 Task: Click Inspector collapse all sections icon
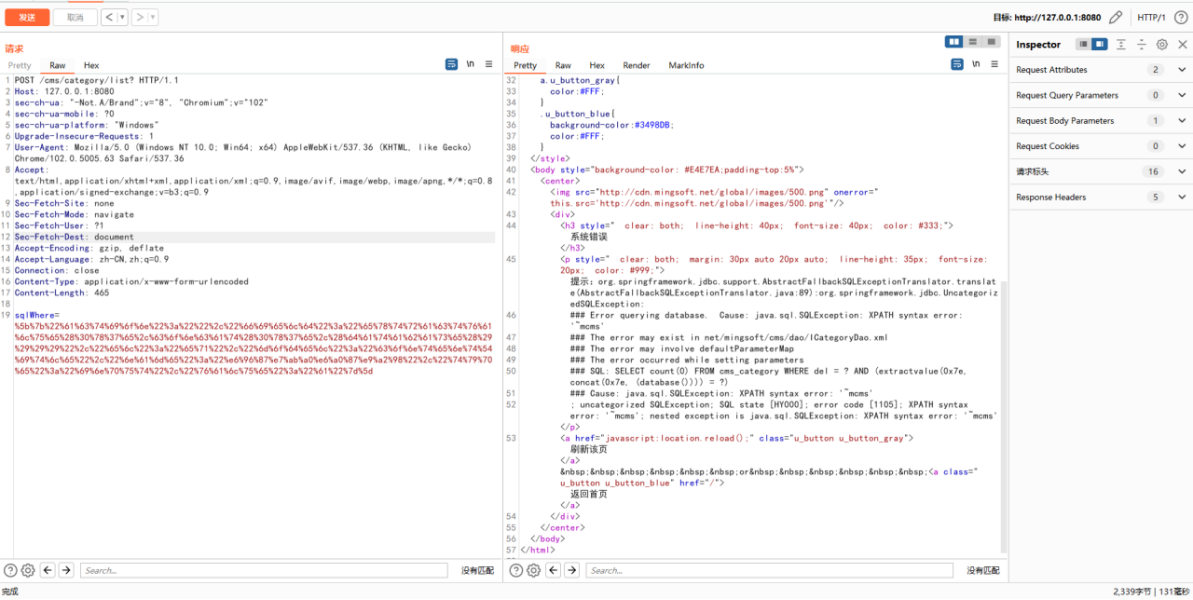(1141, 45)
